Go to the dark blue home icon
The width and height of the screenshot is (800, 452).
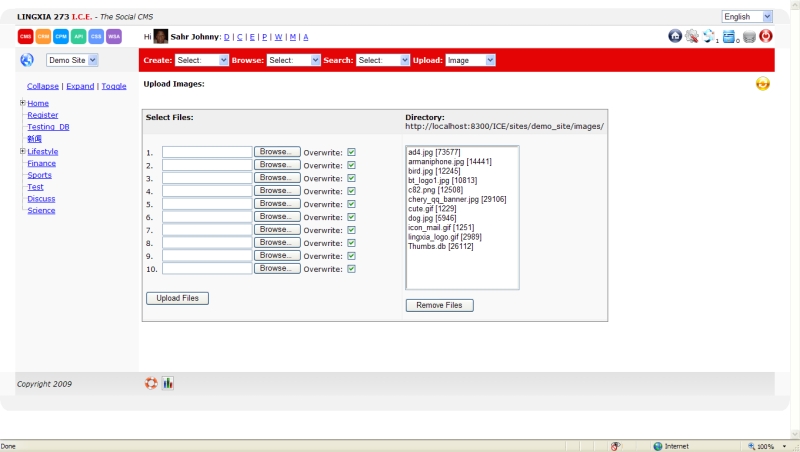coord(675,36)
